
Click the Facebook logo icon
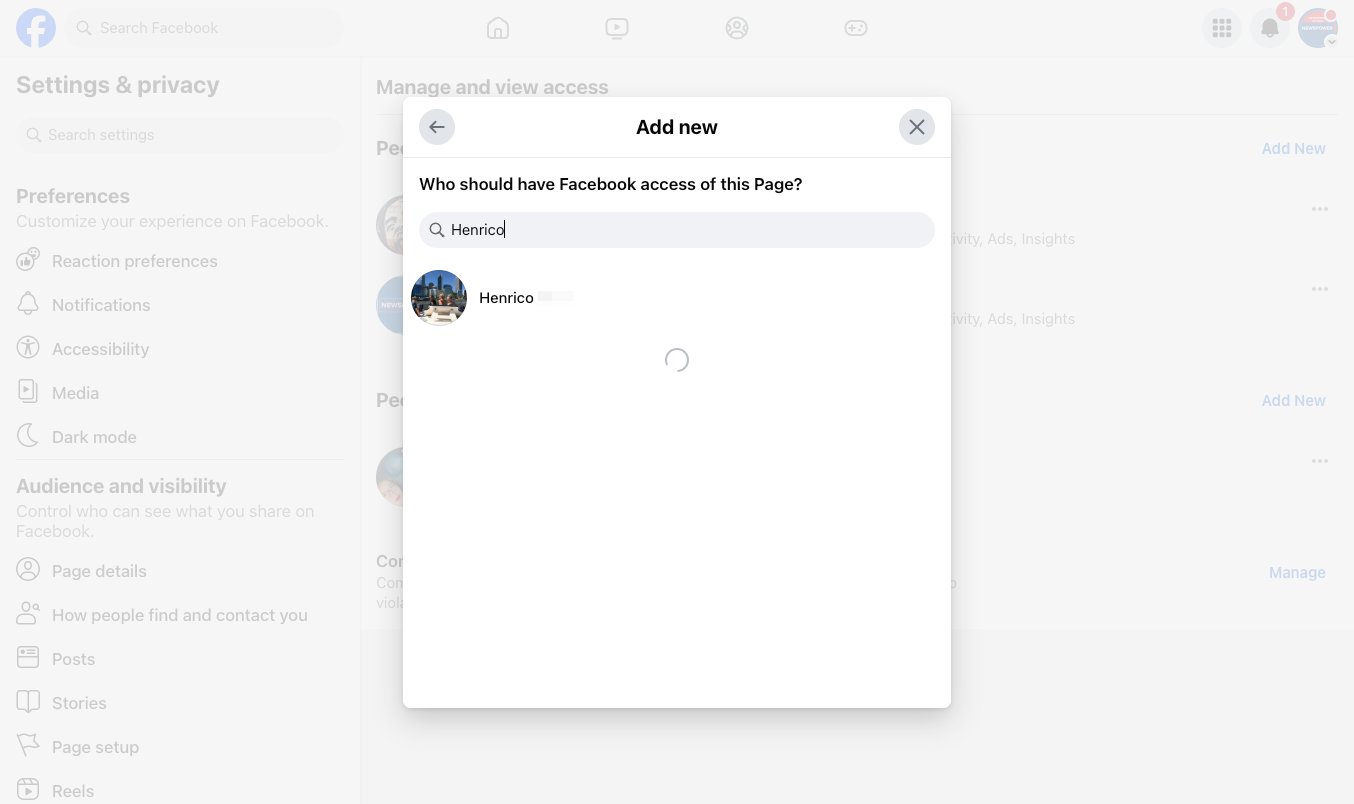[36, 28]
